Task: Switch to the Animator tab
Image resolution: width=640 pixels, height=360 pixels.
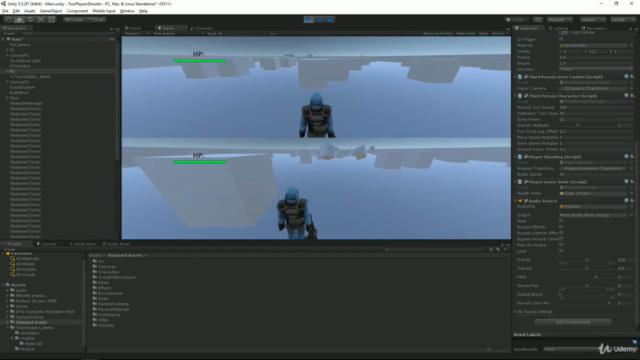Action: coord(202,28)
